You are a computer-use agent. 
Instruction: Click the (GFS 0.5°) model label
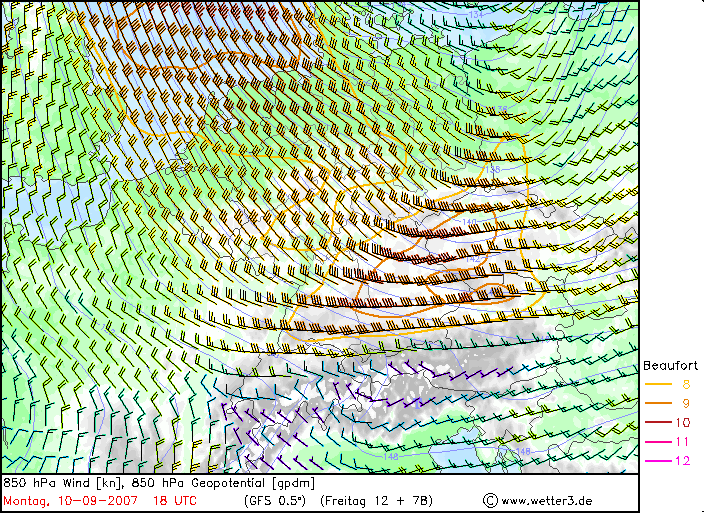tap(274, 500)
